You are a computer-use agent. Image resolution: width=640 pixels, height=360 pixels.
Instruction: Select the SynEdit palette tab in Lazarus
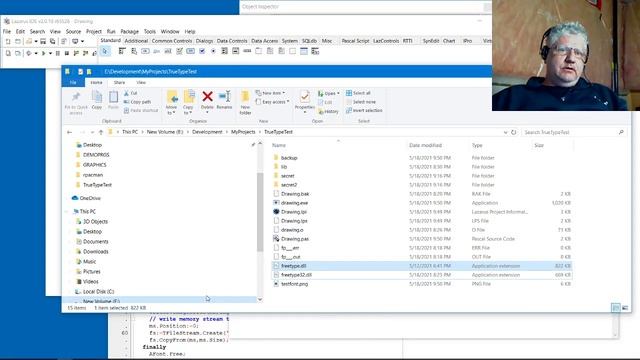[x=431, y=41]
